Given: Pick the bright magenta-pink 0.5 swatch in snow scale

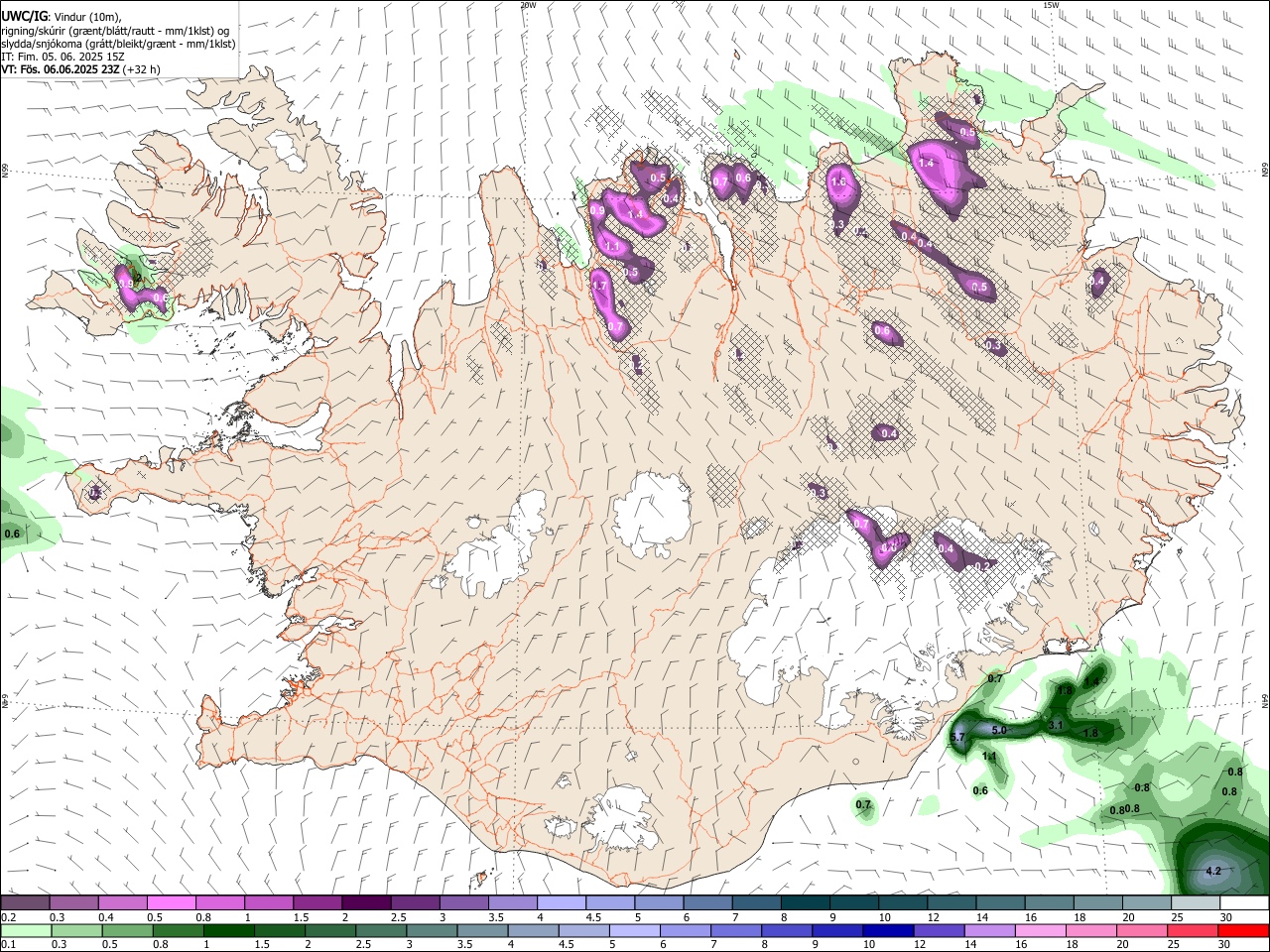Looking at the screenshot, I should (171, 902).
